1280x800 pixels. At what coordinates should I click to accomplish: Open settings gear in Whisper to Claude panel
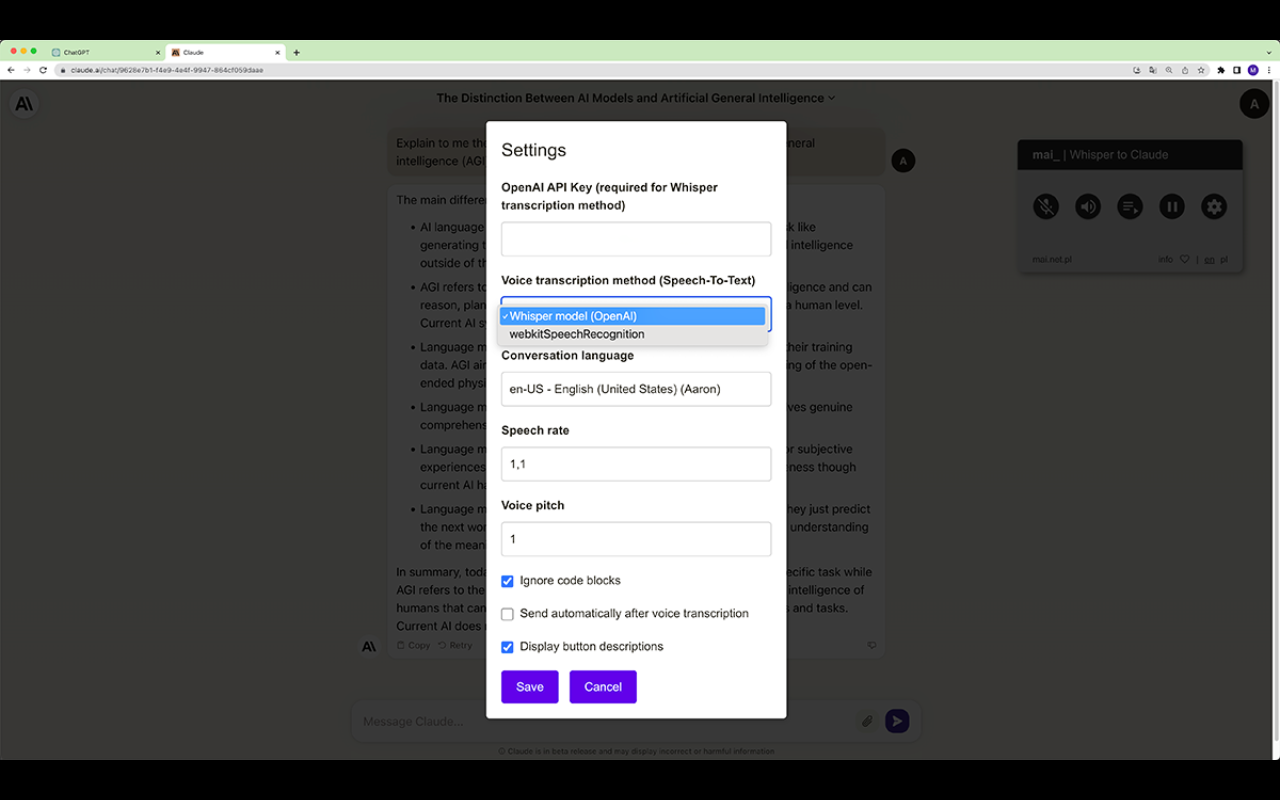1214,207
